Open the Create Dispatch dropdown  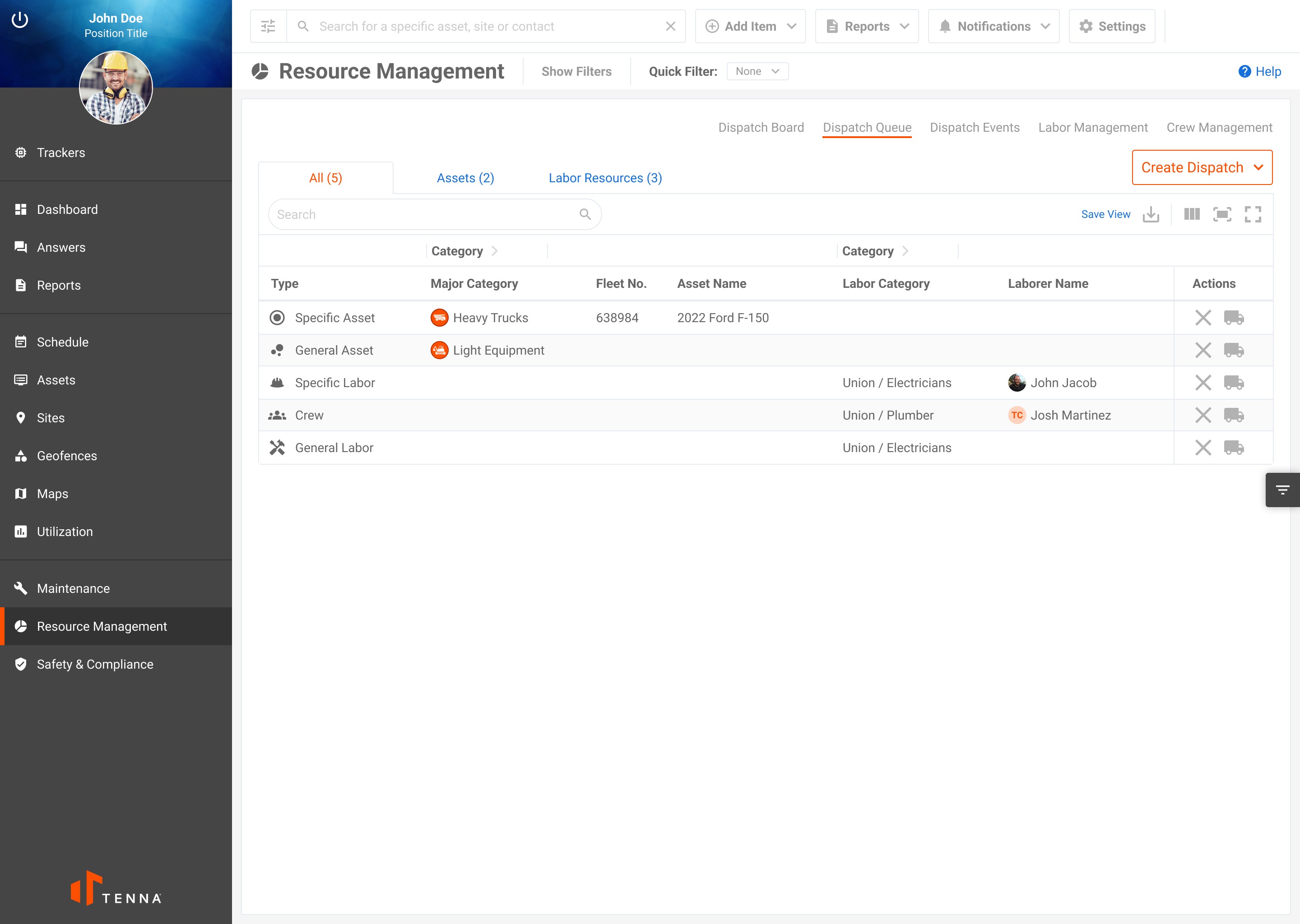coord(1202,167)
